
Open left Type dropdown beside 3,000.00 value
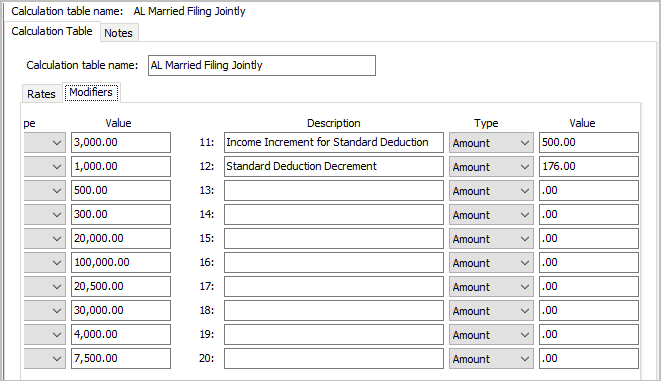pyautogui.click(x=45, y=142)
